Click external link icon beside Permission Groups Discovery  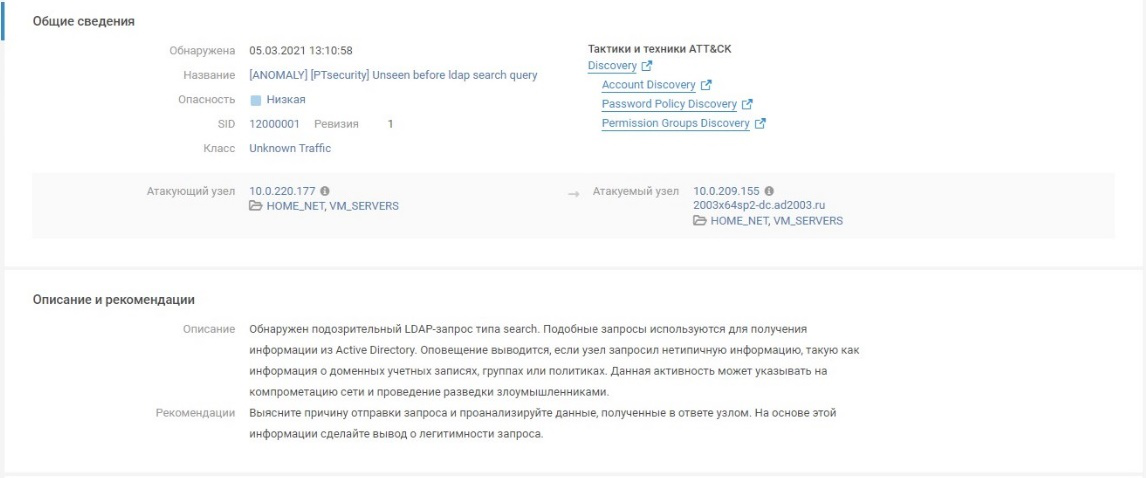[760, 124]
